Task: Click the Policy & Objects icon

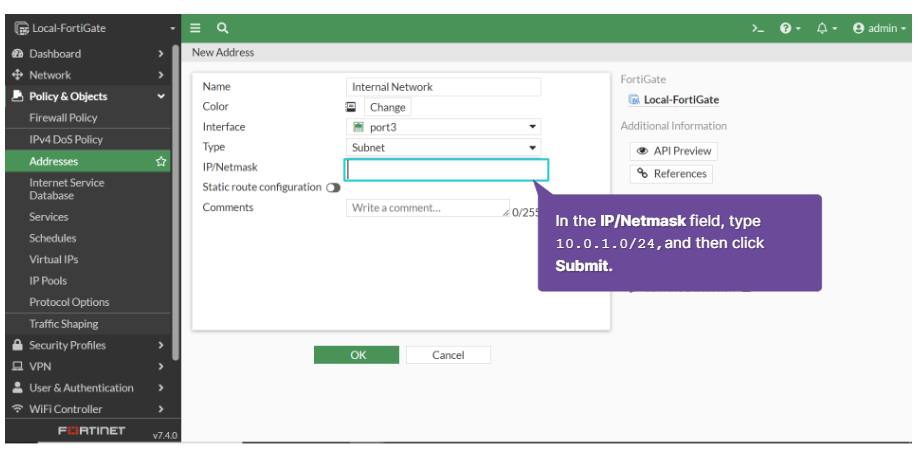Action: pyautogui.click(x=18, y=96)
